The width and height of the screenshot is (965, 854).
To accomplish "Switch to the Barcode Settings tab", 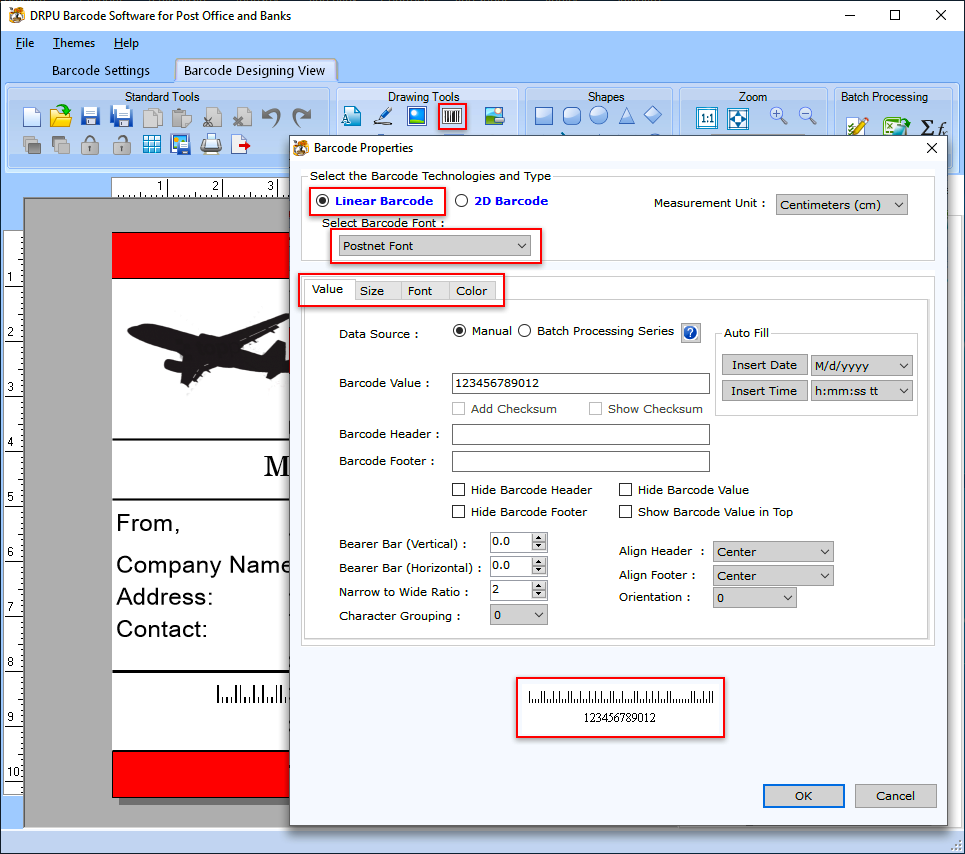I will coord(100,70).
